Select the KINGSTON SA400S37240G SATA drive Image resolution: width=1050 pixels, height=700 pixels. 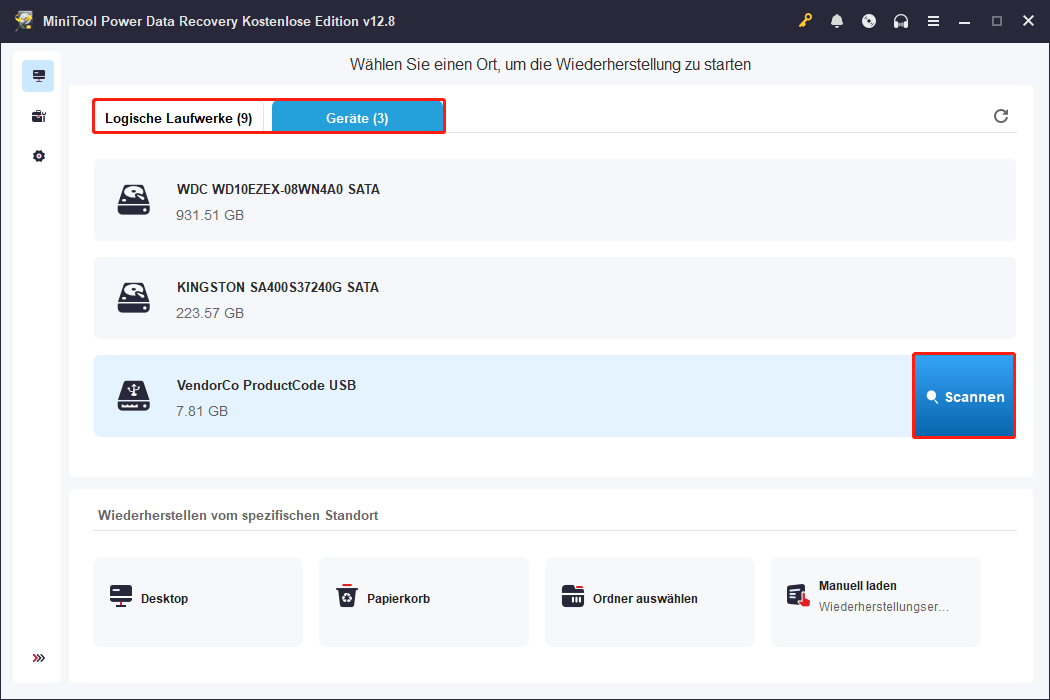[x=554, y=298]
